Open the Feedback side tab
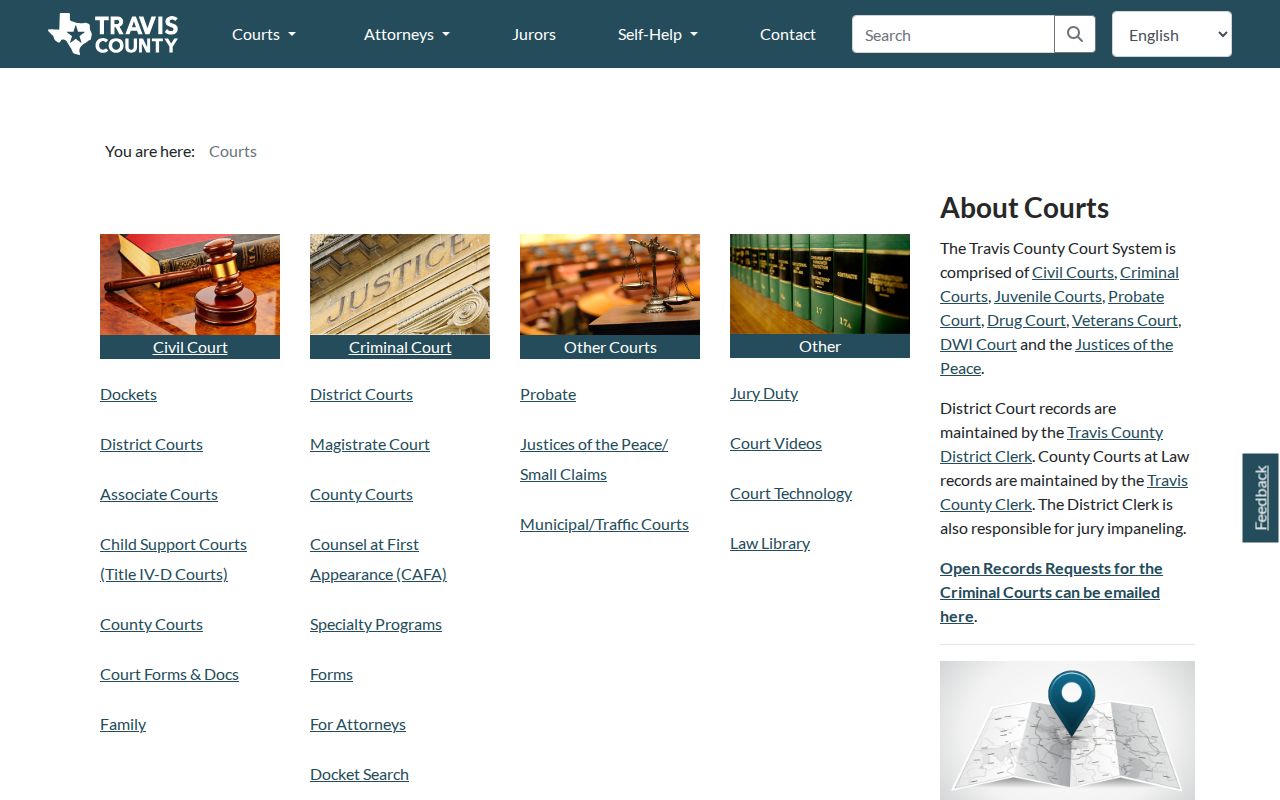 [1261, 498]
